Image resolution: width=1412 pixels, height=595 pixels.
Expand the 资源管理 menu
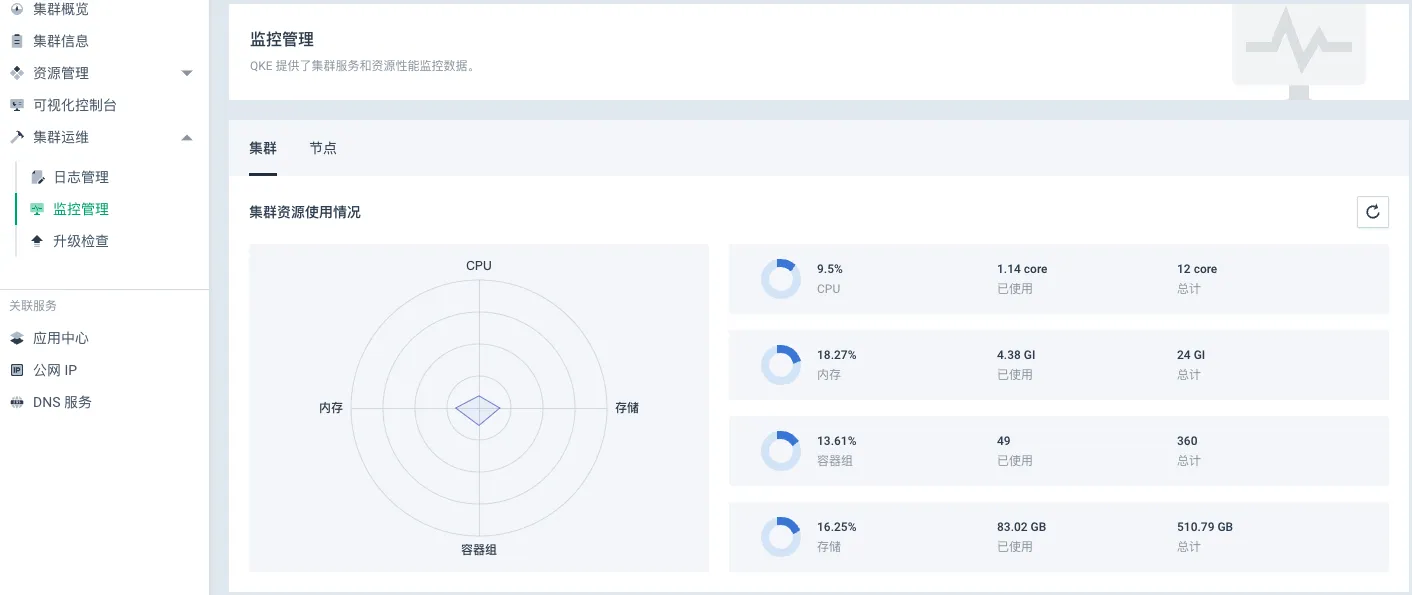(186, 72)
